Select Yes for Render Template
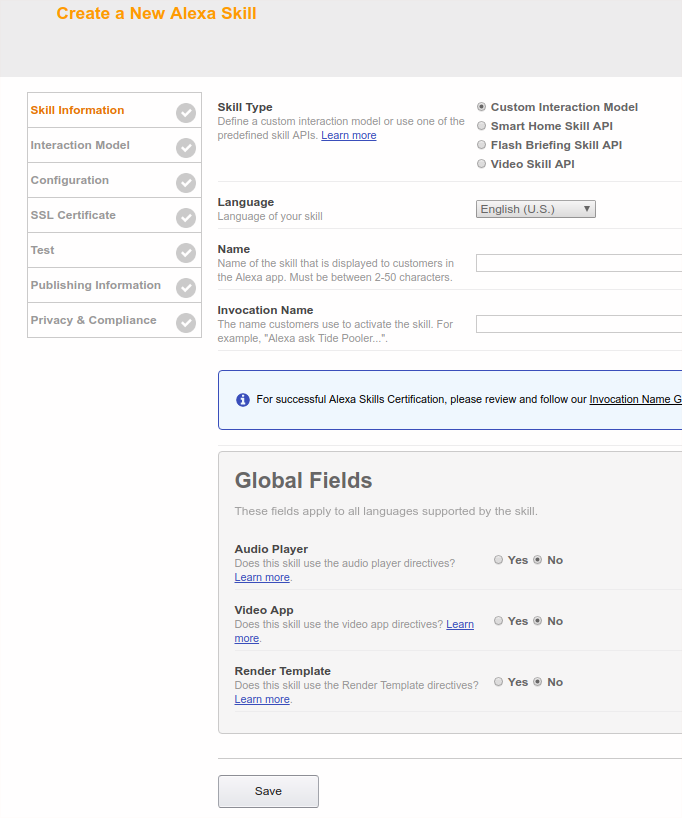682x818 pixels. click(x=499, y=682)
